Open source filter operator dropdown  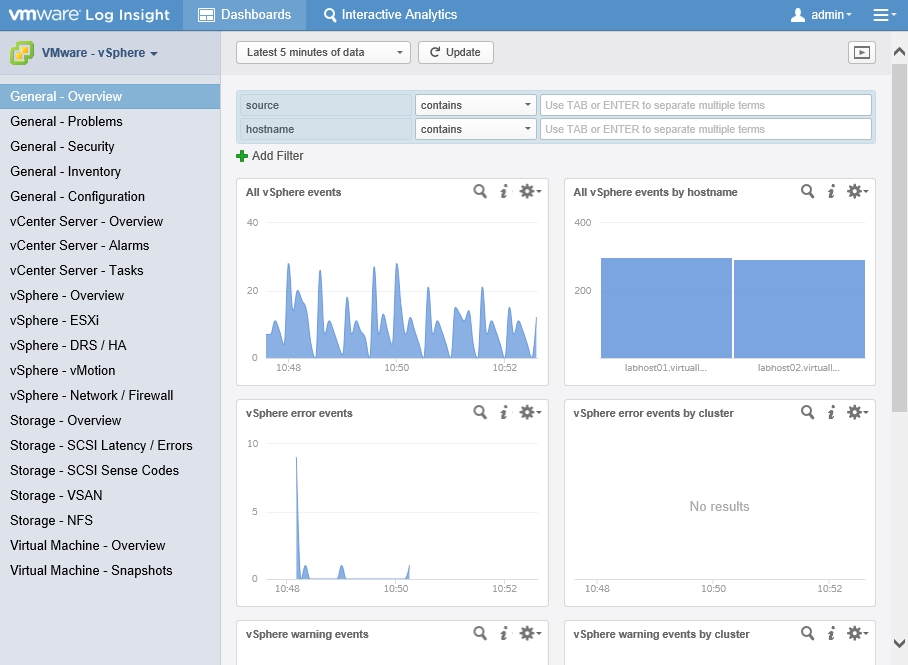[475, 105]
